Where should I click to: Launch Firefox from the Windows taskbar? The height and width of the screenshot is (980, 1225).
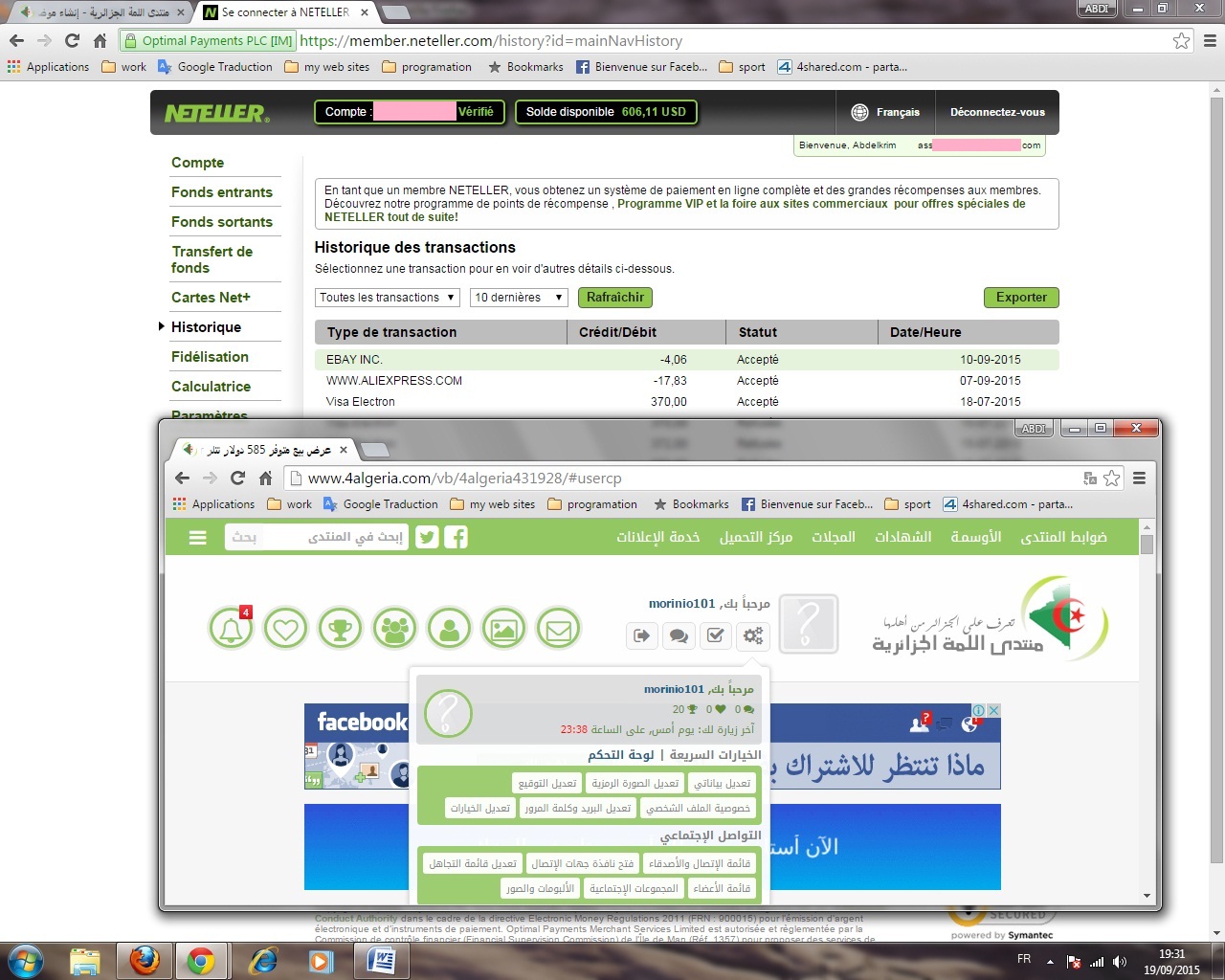145,960
